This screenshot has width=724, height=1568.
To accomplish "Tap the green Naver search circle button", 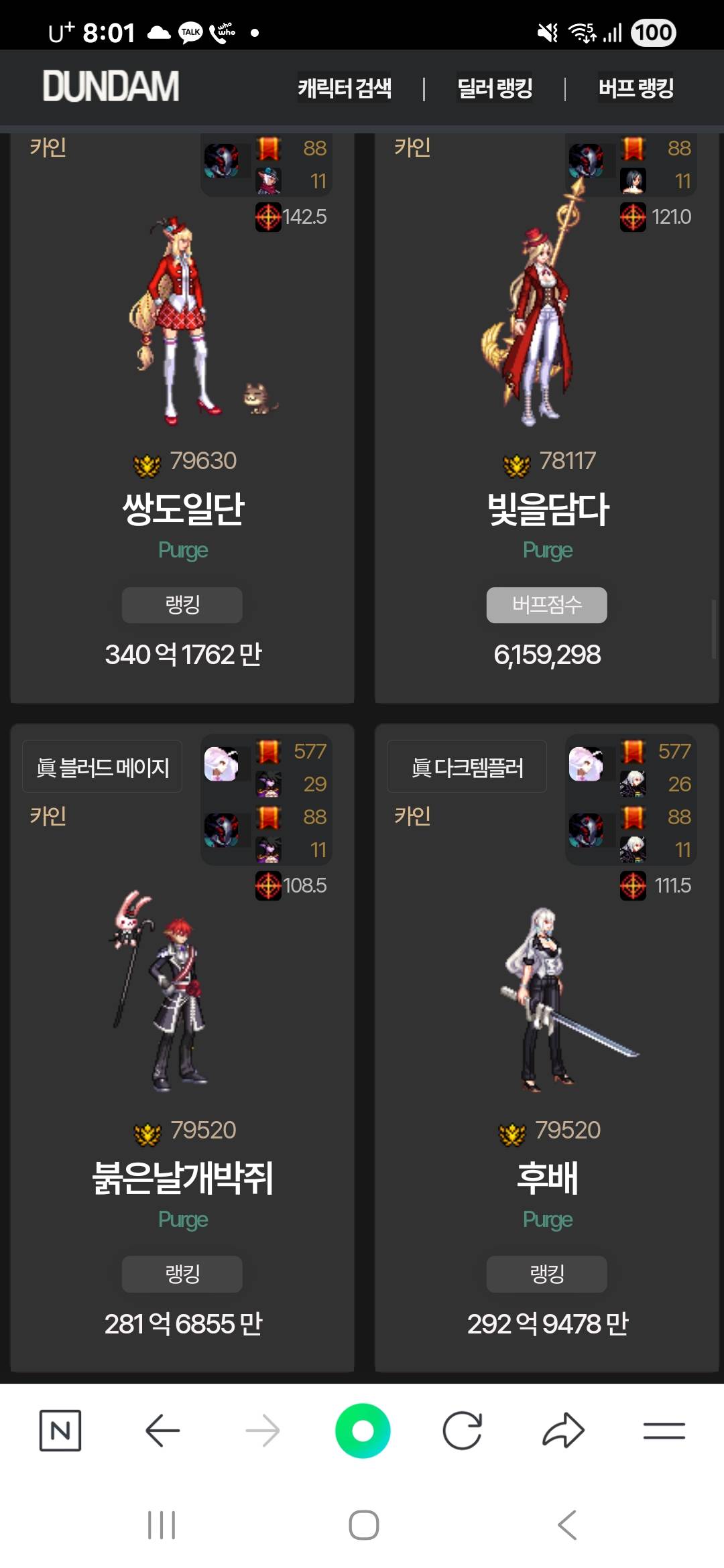I will (x=363, y=1430).
